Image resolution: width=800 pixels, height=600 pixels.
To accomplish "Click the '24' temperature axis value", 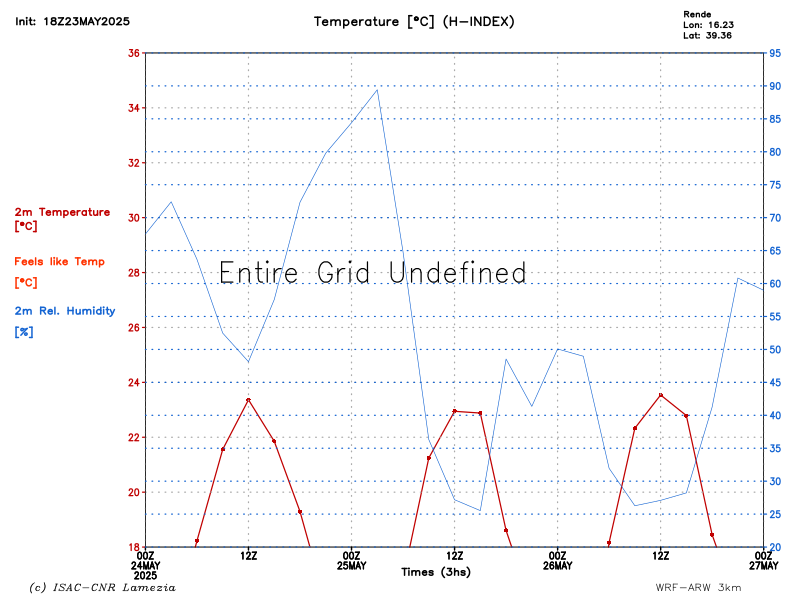I will [x=134, y=383].
